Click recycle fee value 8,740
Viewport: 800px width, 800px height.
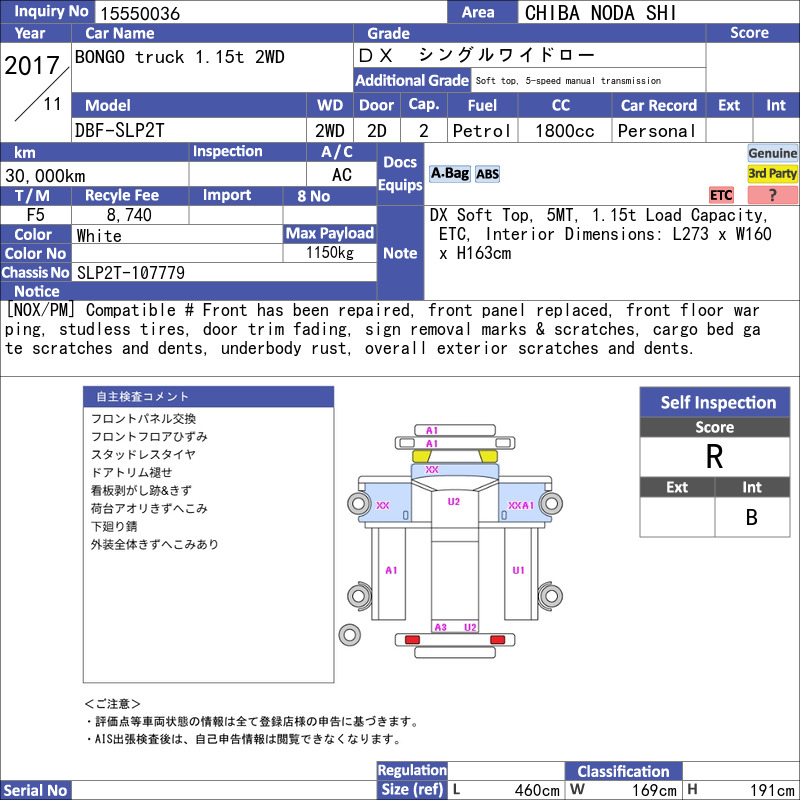tap(129, 215)
